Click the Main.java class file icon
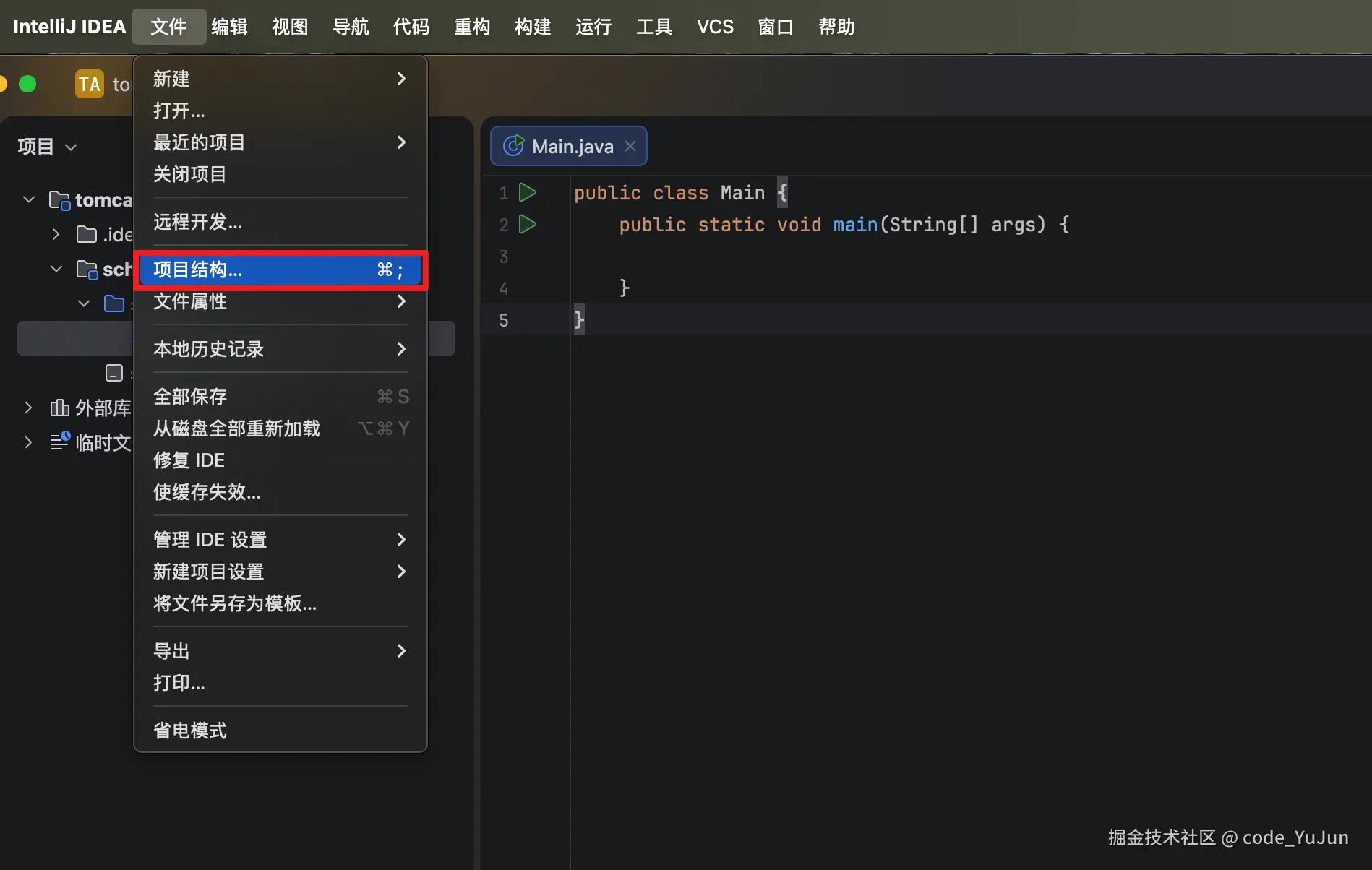This screenshot has width=1372, height=870. click(x=513, y=146)
